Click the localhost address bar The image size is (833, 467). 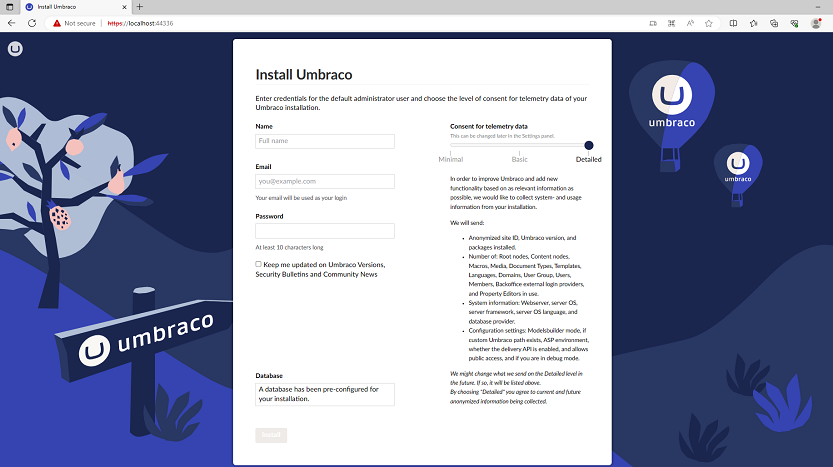tap(140, 23)
